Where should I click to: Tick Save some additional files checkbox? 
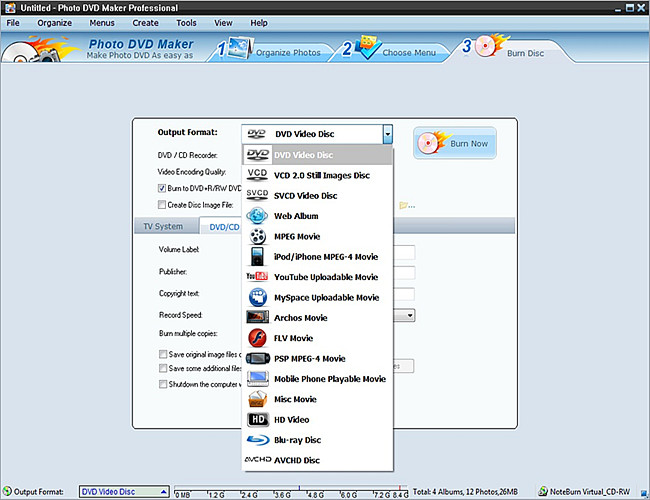(163, 368)
